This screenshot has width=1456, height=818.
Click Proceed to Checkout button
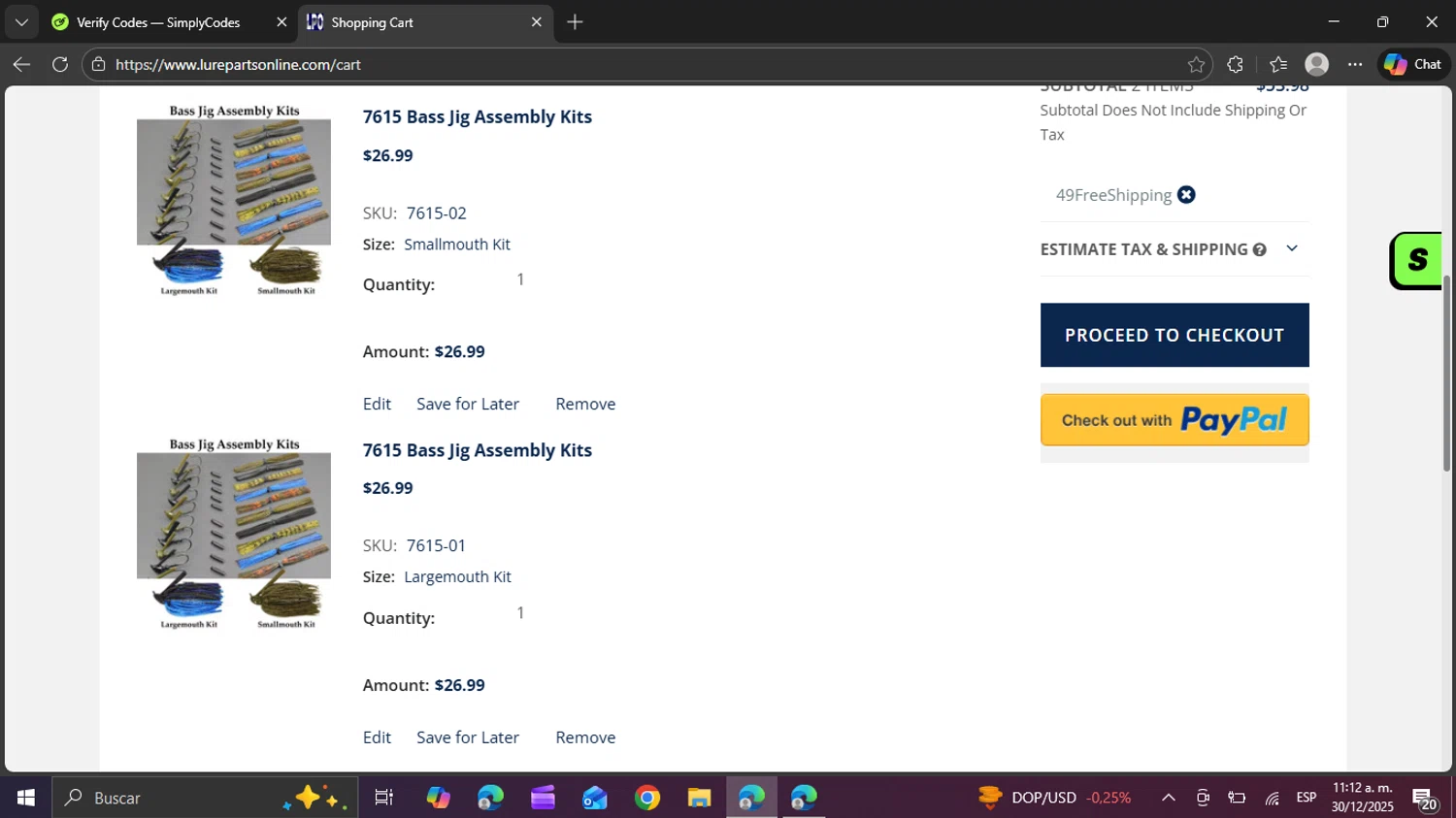pos(1175,335)
